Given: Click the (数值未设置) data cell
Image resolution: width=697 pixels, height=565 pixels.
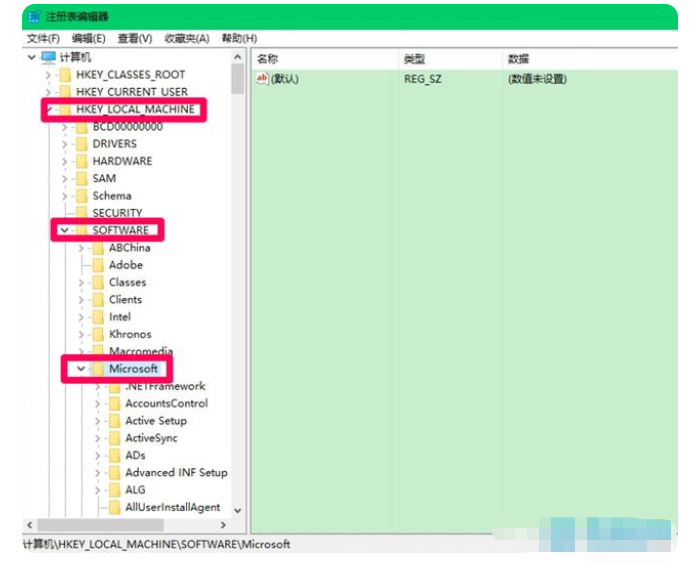Looking at the screenshot, I should 537,79.
